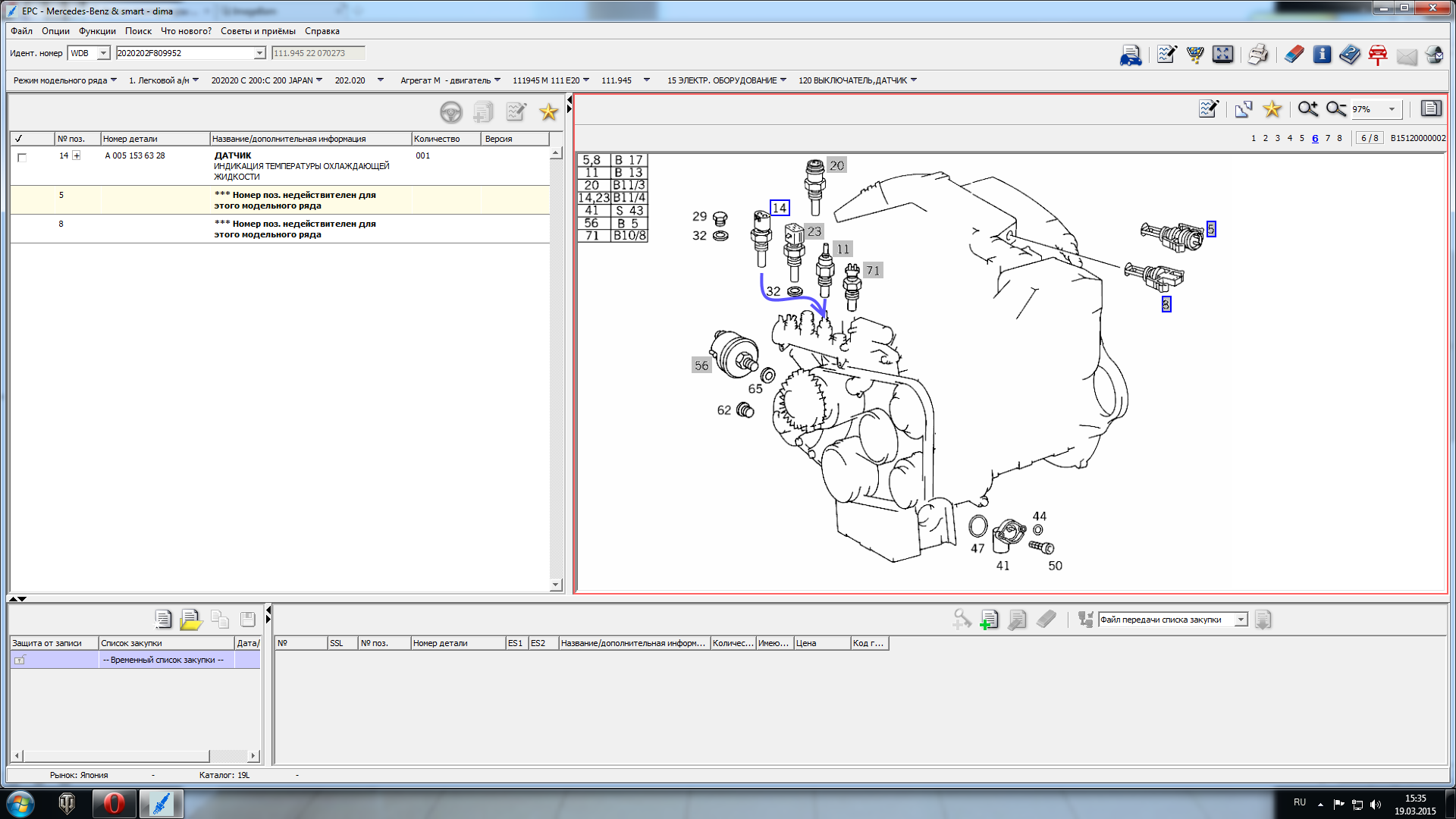Open the Поиск menu
The width and height of the screenshot is (1456, 819).
click(138, 31)
